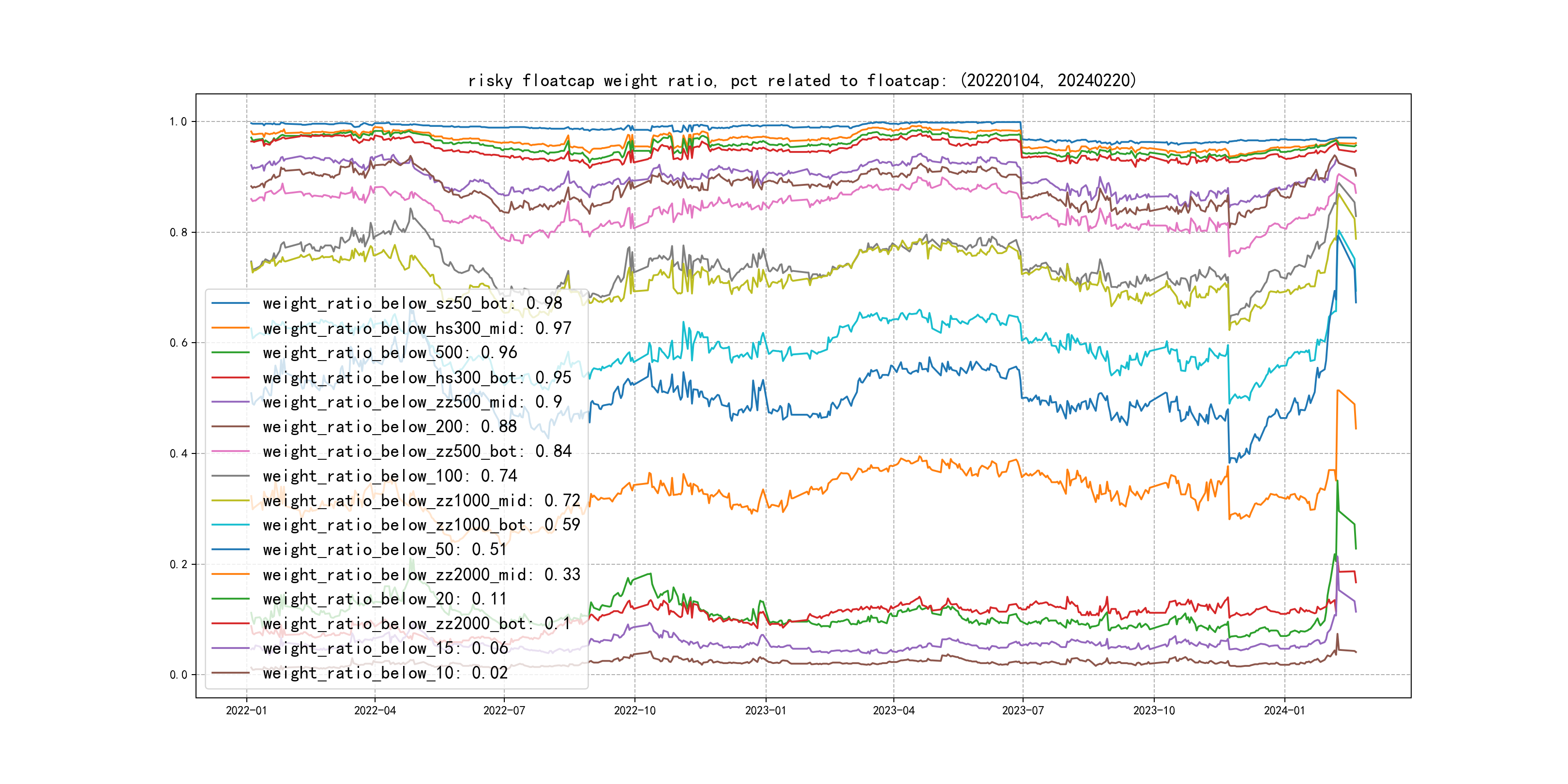The image size is (1568, 784).
Task: Click the zz500_mid purple legend line
Action: pos(230,402)
